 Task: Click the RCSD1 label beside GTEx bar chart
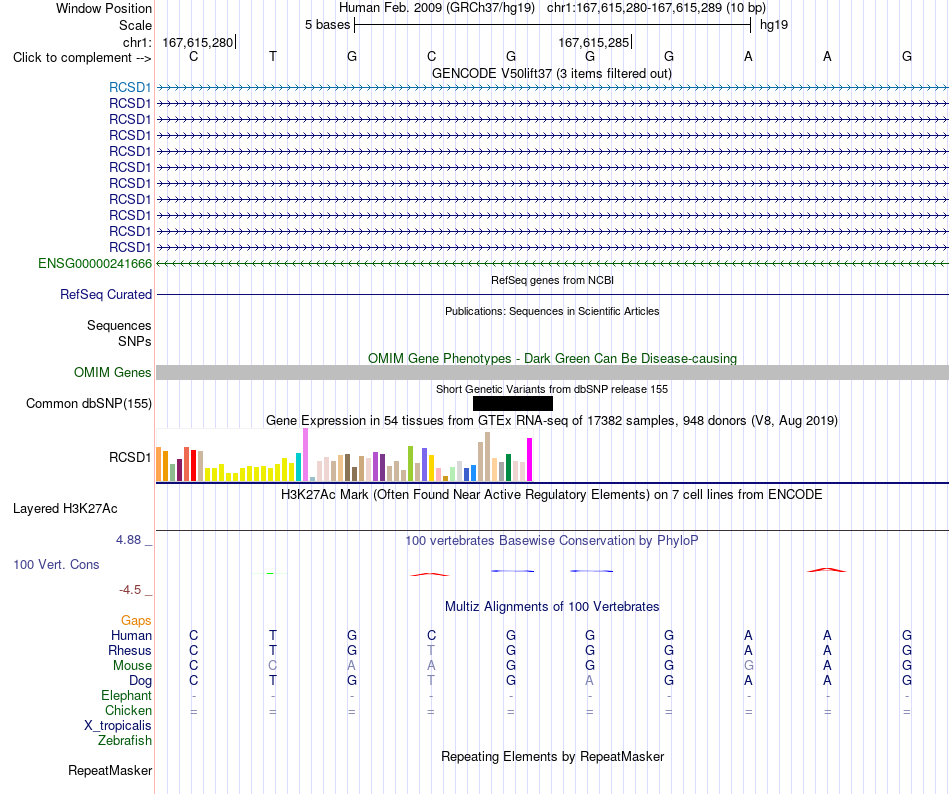coord(130,457)
